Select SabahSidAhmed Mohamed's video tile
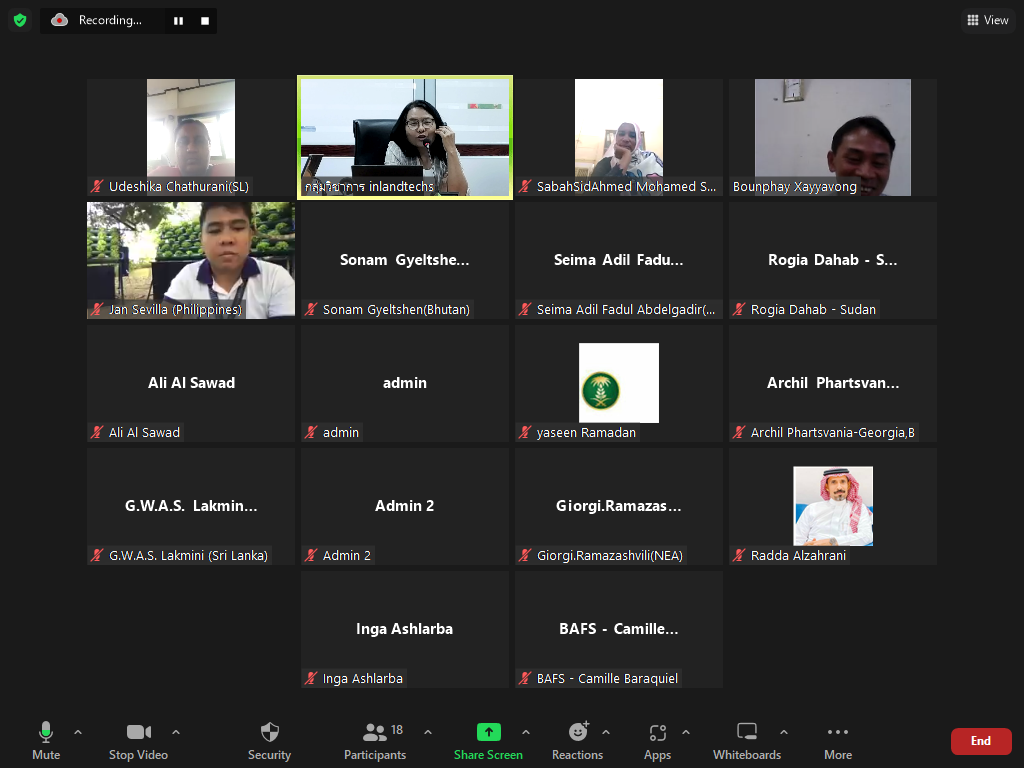This screenshot has height=768, width=1024. 619,137
